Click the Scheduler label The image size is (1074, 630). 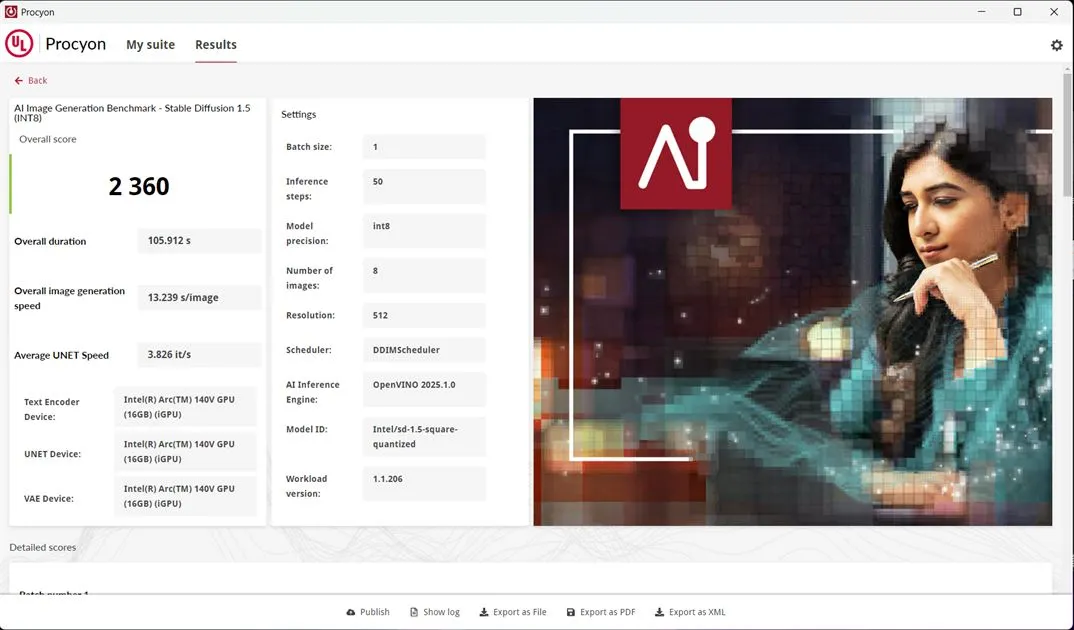[308, 350]
